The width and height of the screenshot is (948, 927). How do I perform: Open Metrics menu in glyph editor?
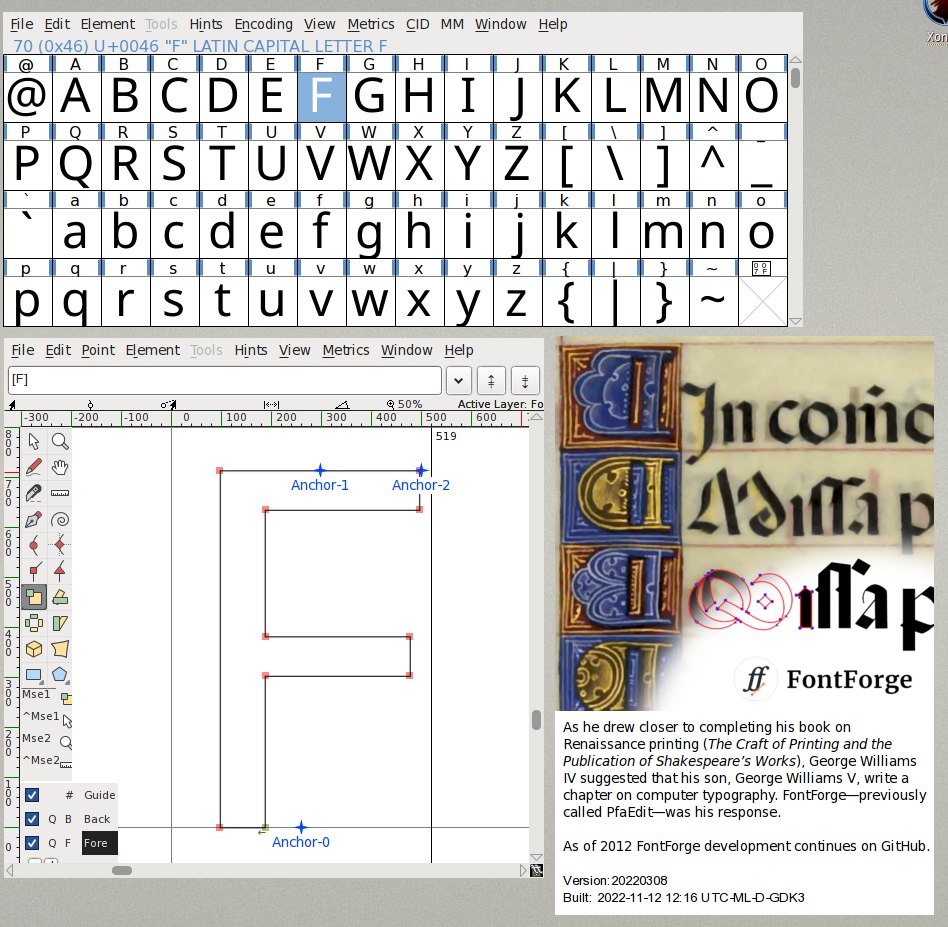346,350
